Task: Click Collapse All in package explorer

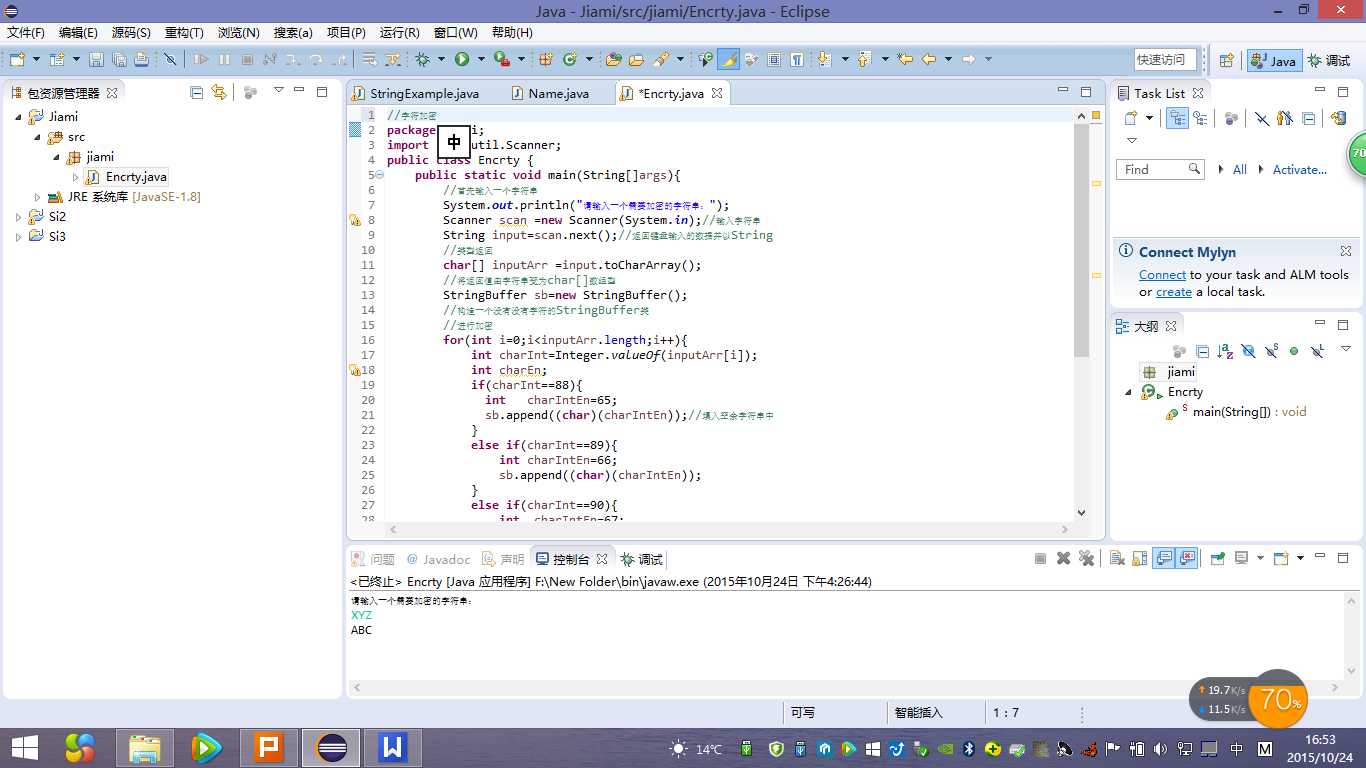Action: click(196, 93)
